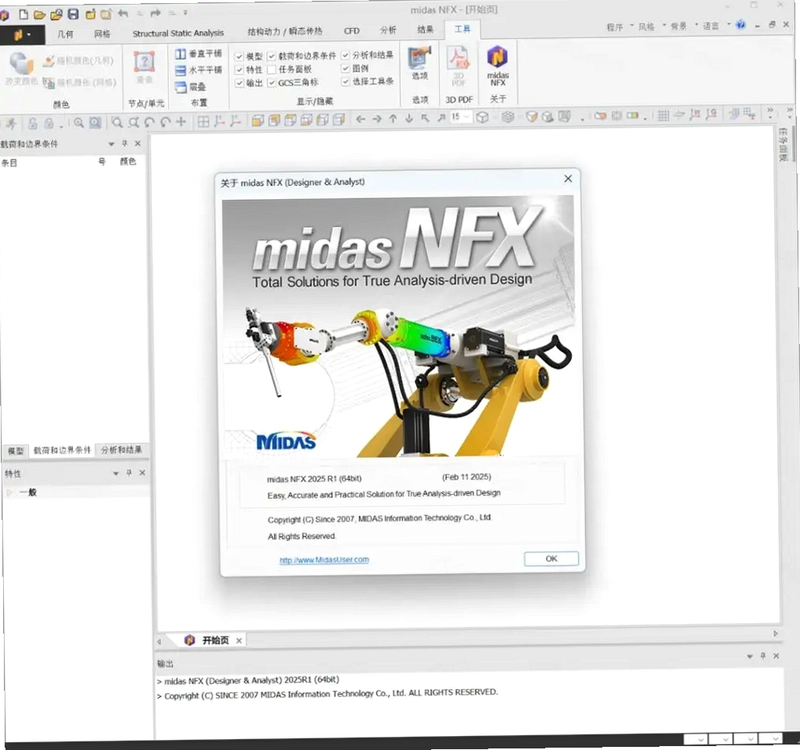Switch to the CFD ribbon tab

(352, 31)
